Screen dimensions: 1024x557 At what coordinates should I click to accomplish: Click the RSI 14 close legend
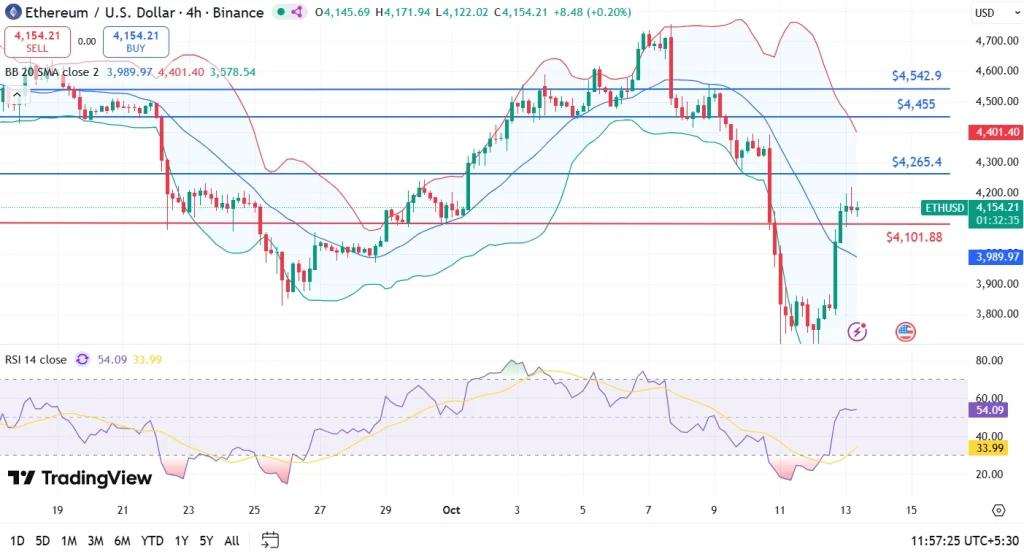click(36, 360)
